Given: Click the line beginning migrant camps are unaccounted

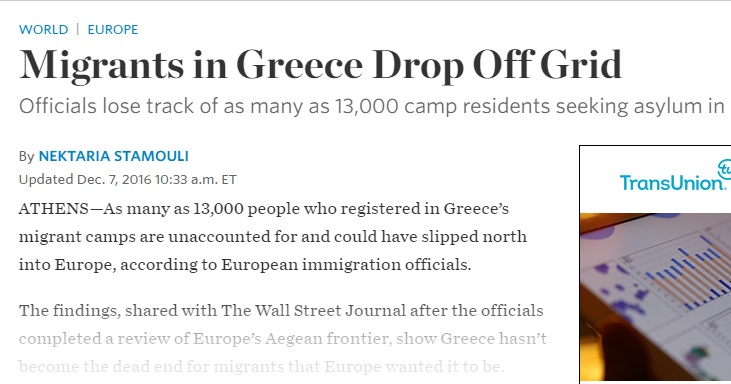Looking at the screenshot, I should tap(273, 237).
